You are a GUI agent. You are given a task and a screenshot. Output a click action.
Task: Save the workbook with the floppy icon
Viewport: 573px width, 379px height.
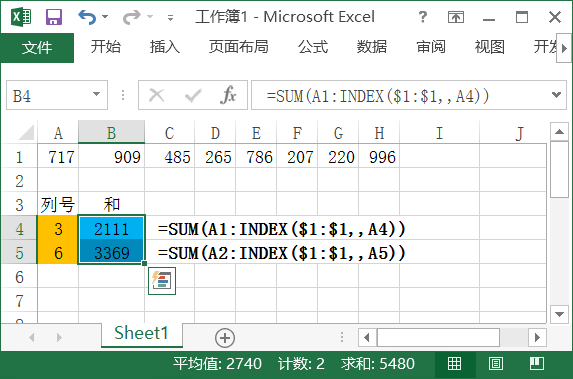point(54,17)
